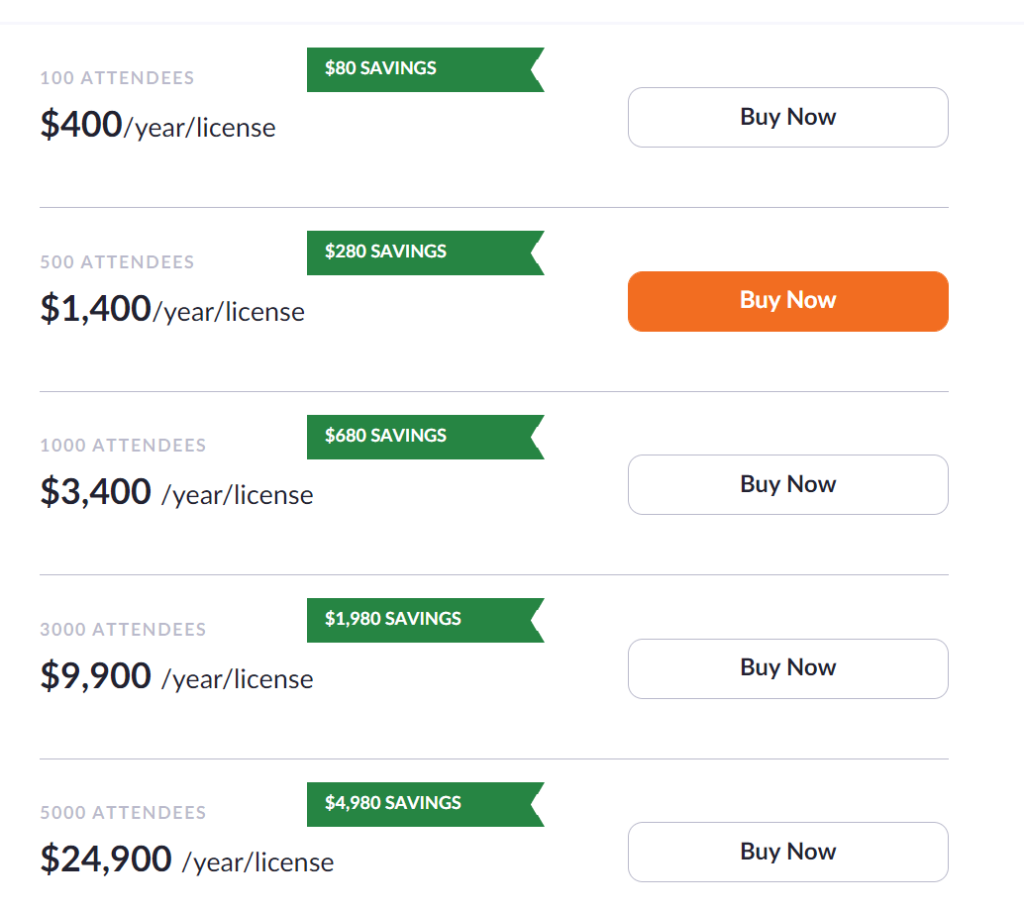The image size is (1024, 909).
Task: Select the $400/year/license price text
Action: (157, 125)
